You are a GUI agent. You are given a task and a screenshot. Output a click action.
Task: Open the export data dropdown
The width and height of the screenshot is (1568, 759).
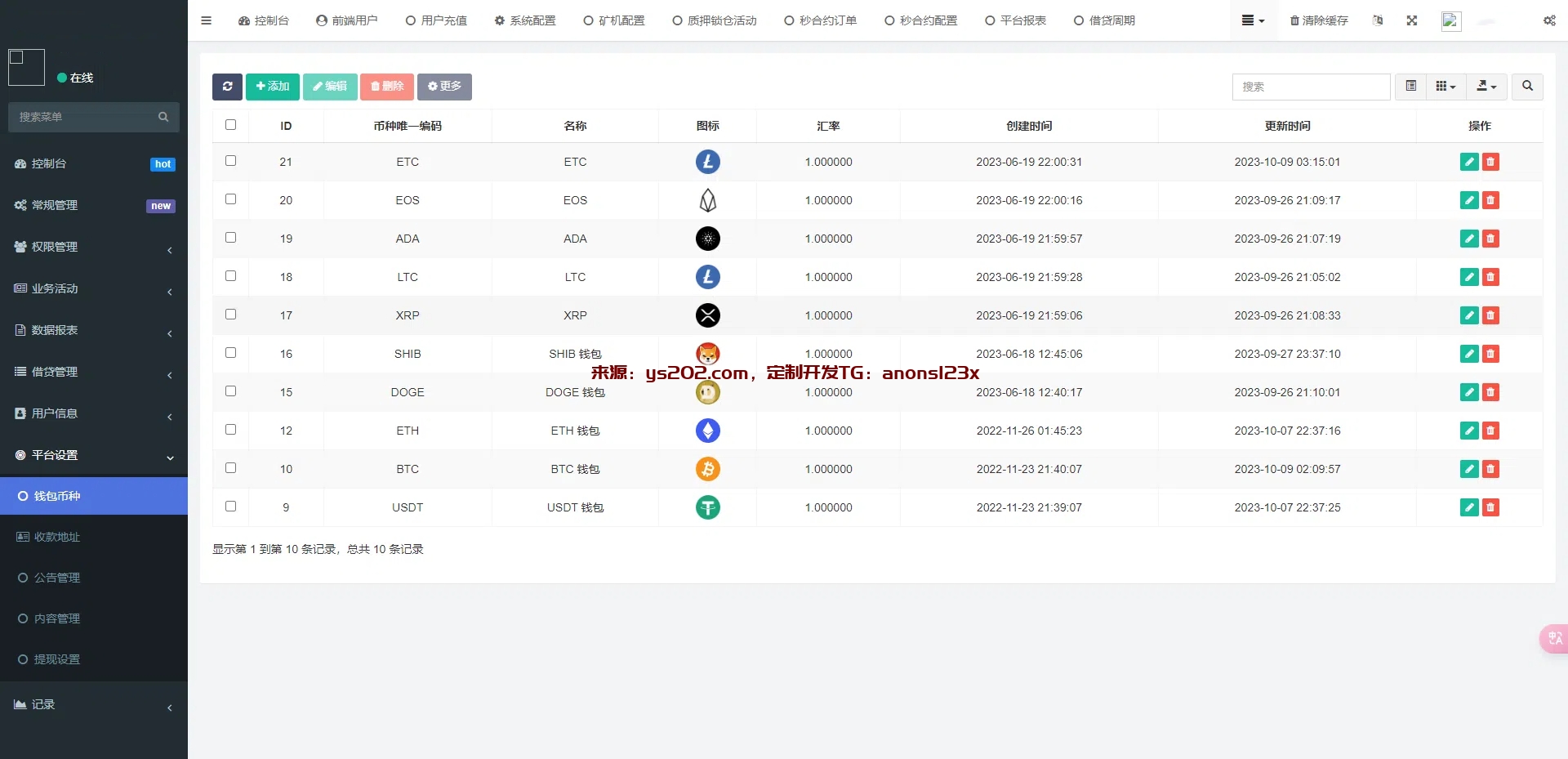click(1486, 87)
